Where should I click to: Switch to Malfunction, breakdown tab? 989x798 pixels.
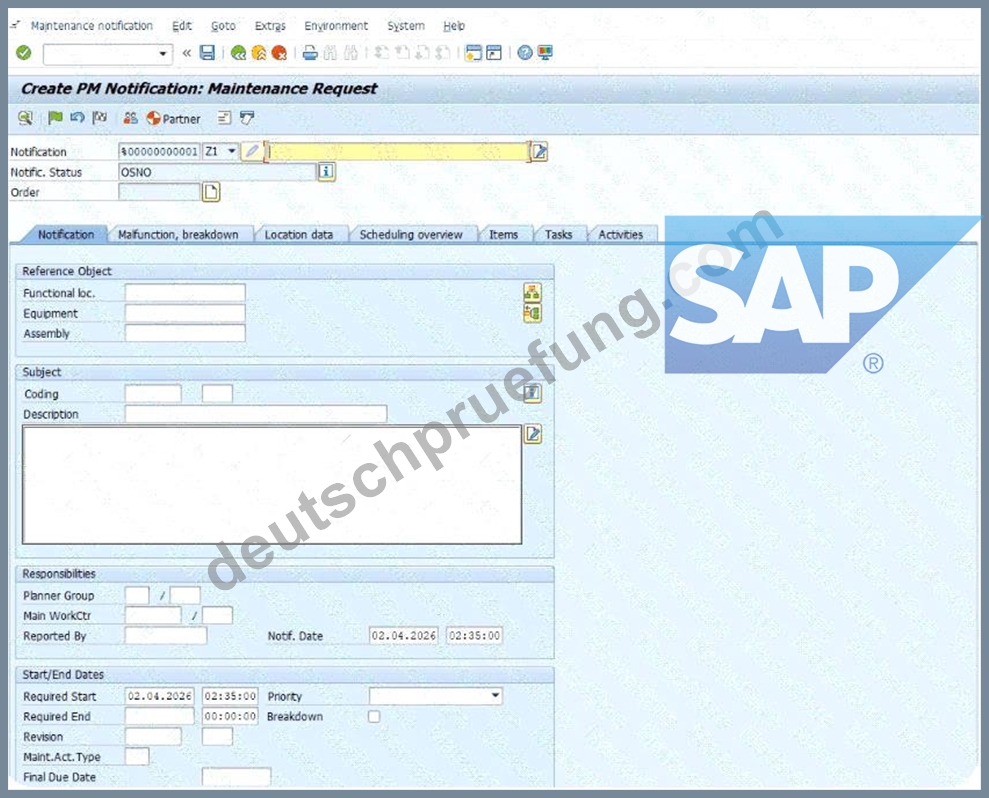point(178,235)
